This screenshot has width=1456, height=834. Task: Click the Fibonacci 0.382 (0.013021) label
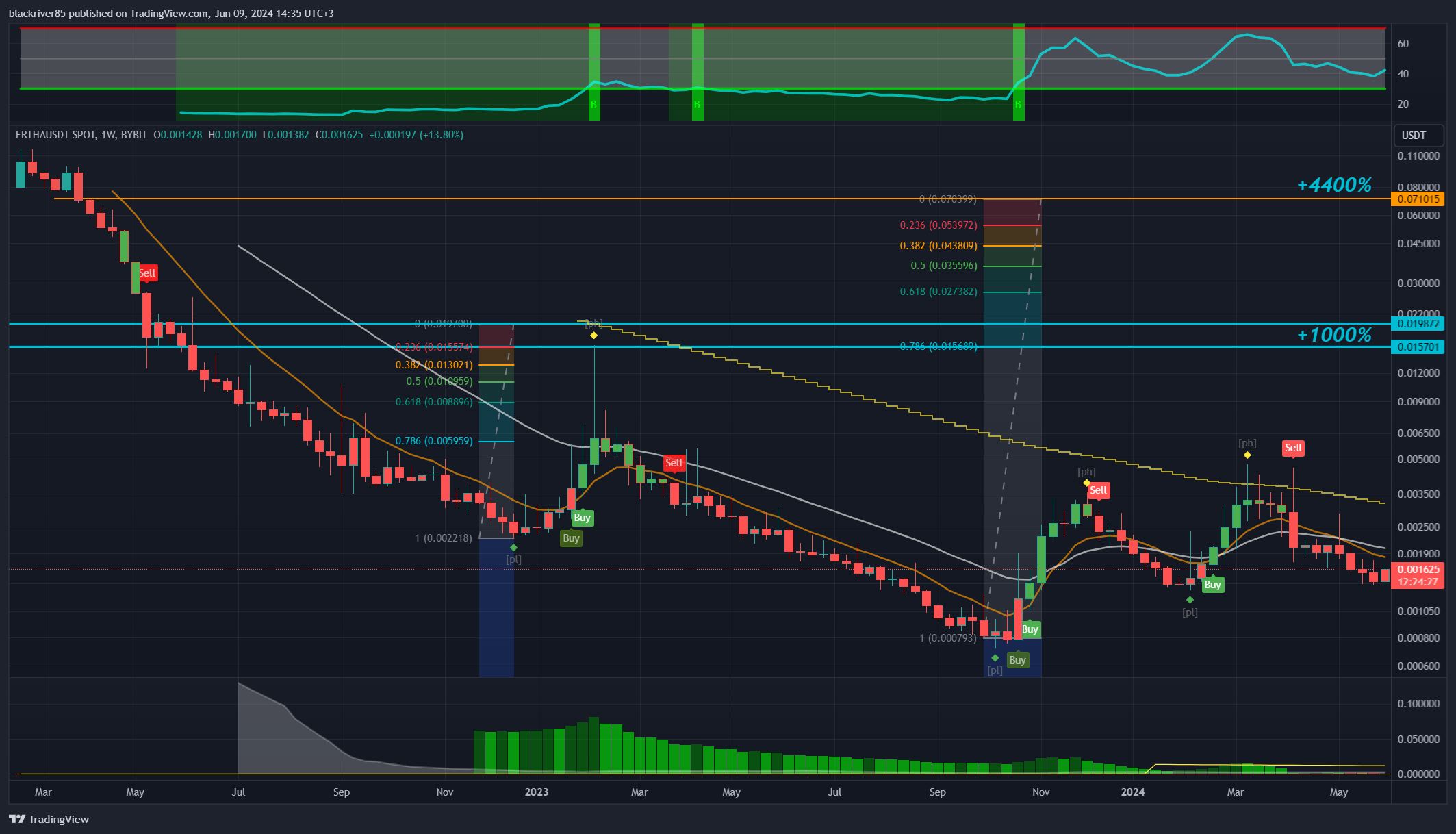(x=434, y=365)
